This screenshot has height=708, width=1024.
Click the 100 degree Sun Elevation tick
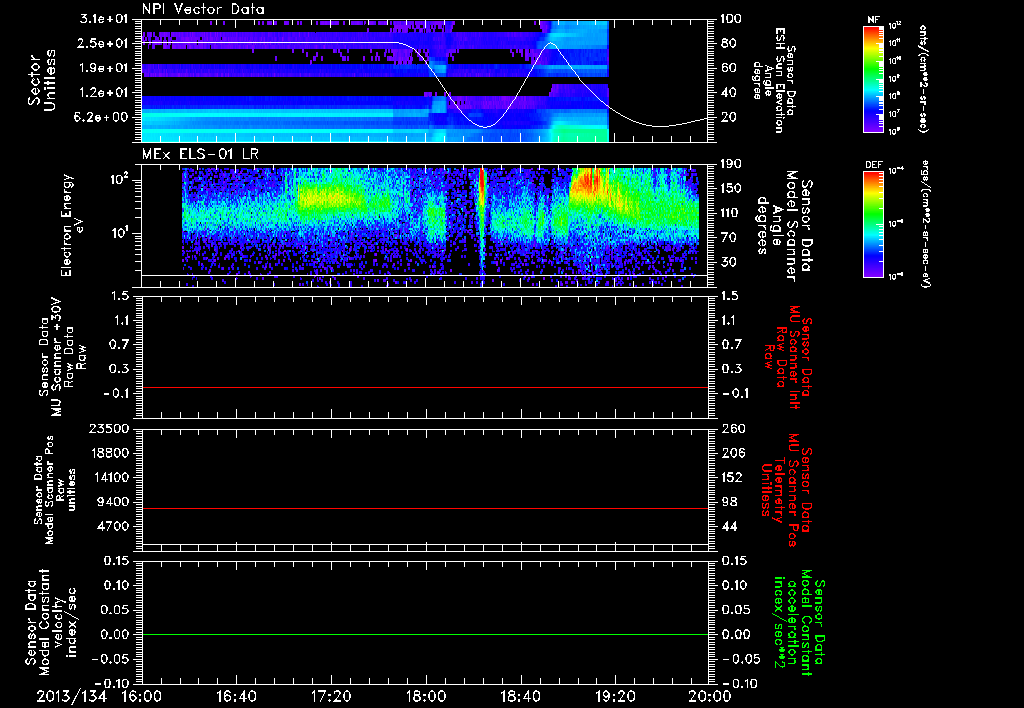pos(731,19)
